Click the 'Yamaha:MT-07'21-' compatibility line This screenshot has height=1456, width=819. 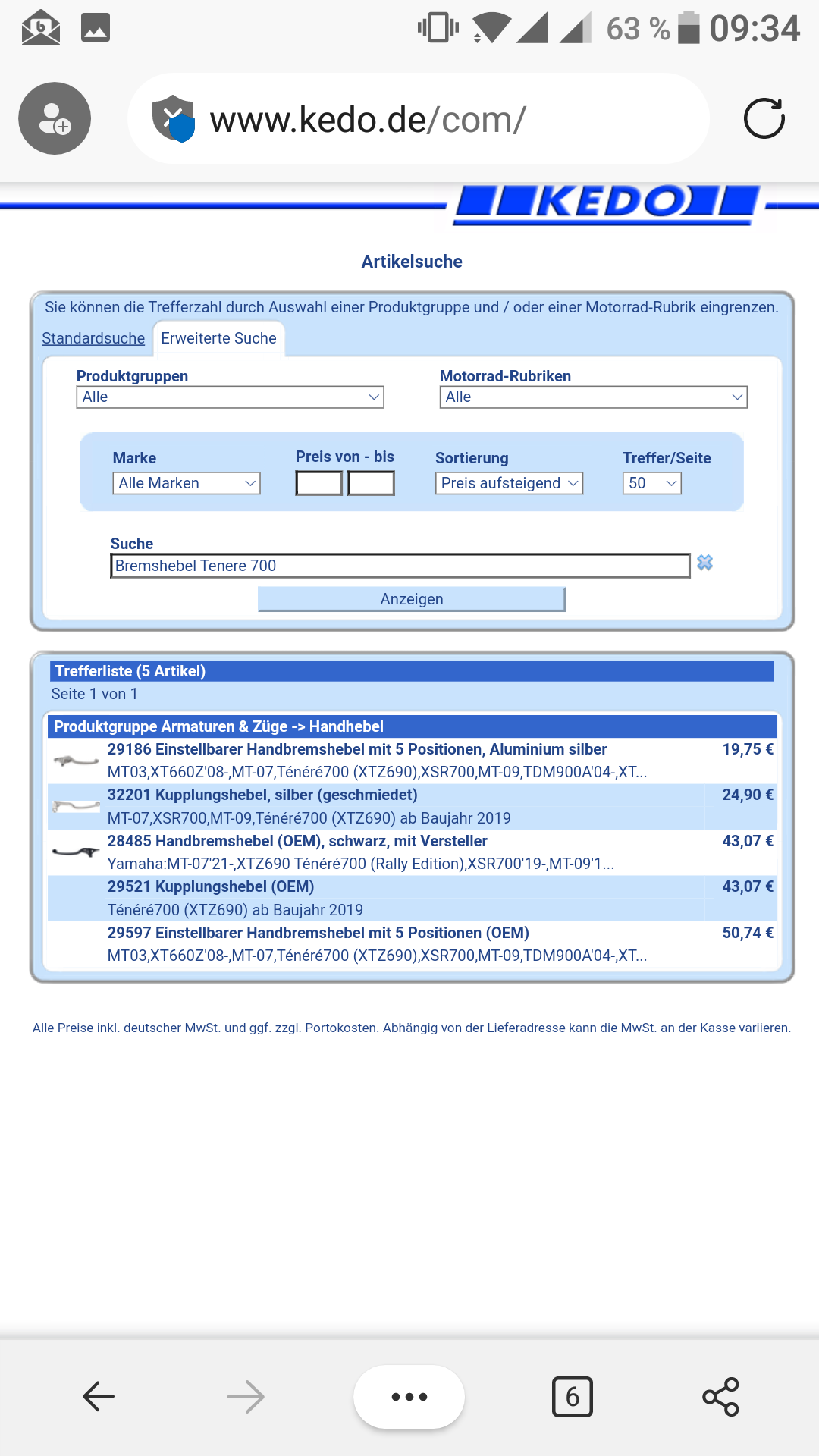[x=360, y=864]
